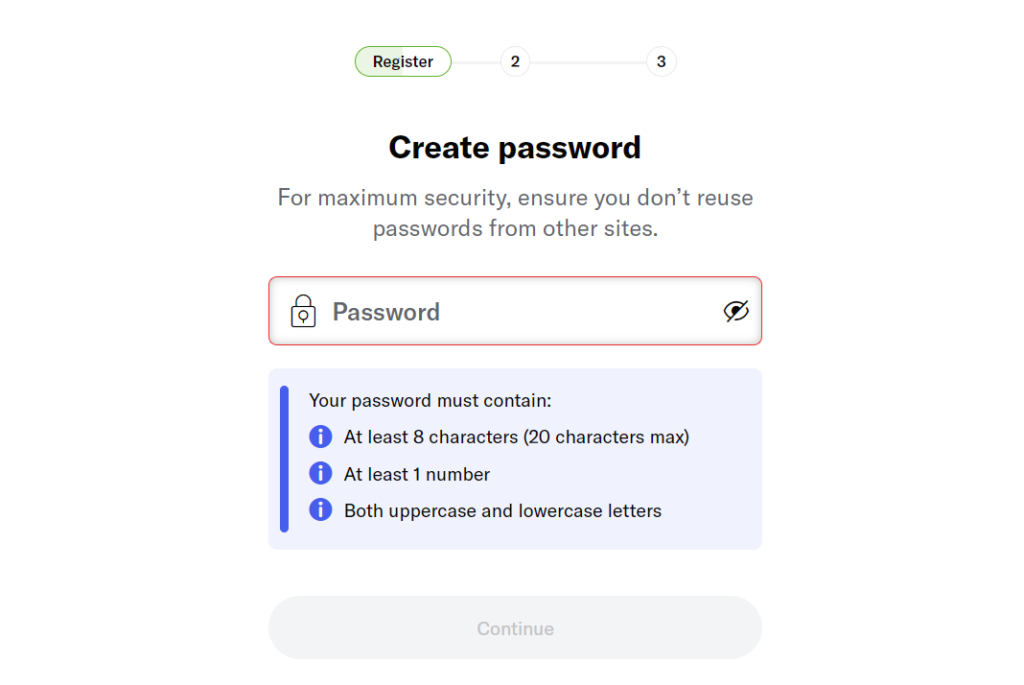Click the 'At least 1 number' requirement text
The image size is (1024, 685).
[x=417, y=474]
